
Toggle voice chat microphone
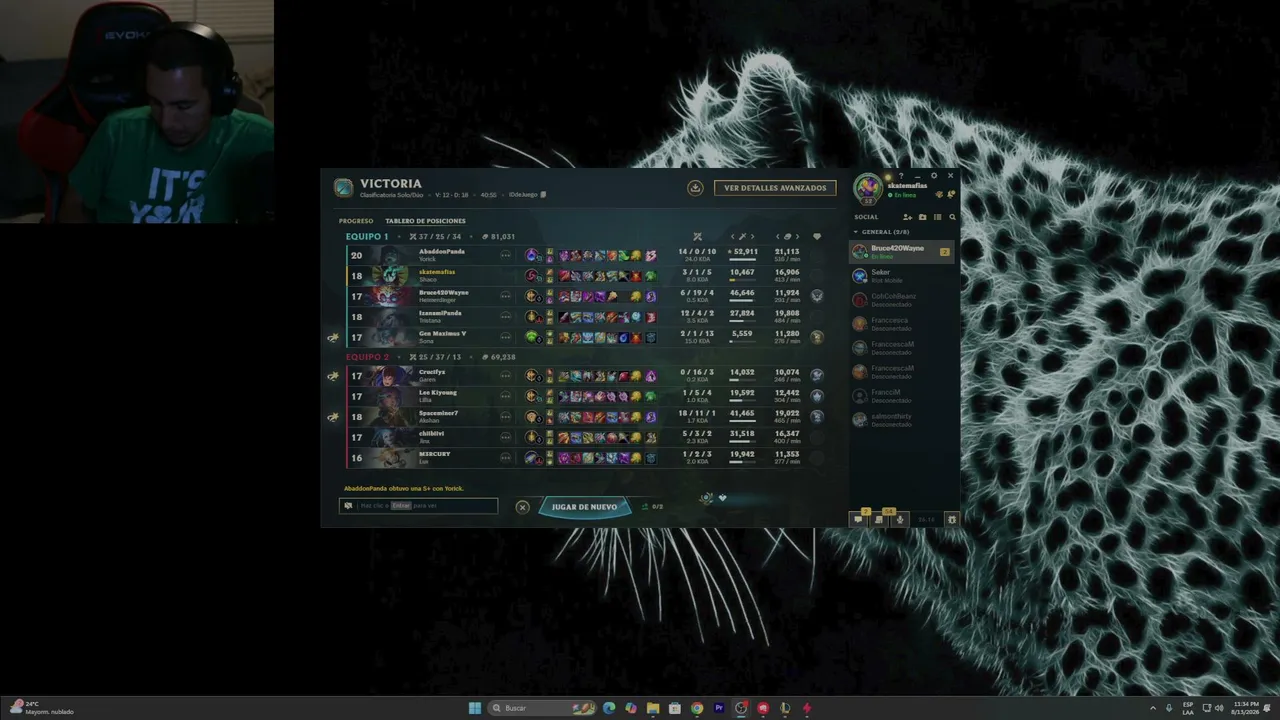(x=900, y=520)
